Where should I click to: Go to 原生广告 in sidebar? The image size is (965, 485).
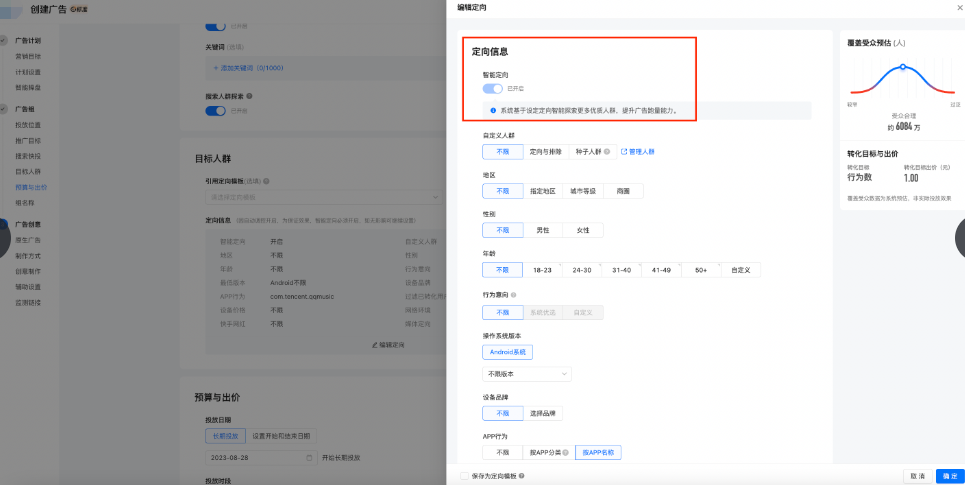click(28, 240)
